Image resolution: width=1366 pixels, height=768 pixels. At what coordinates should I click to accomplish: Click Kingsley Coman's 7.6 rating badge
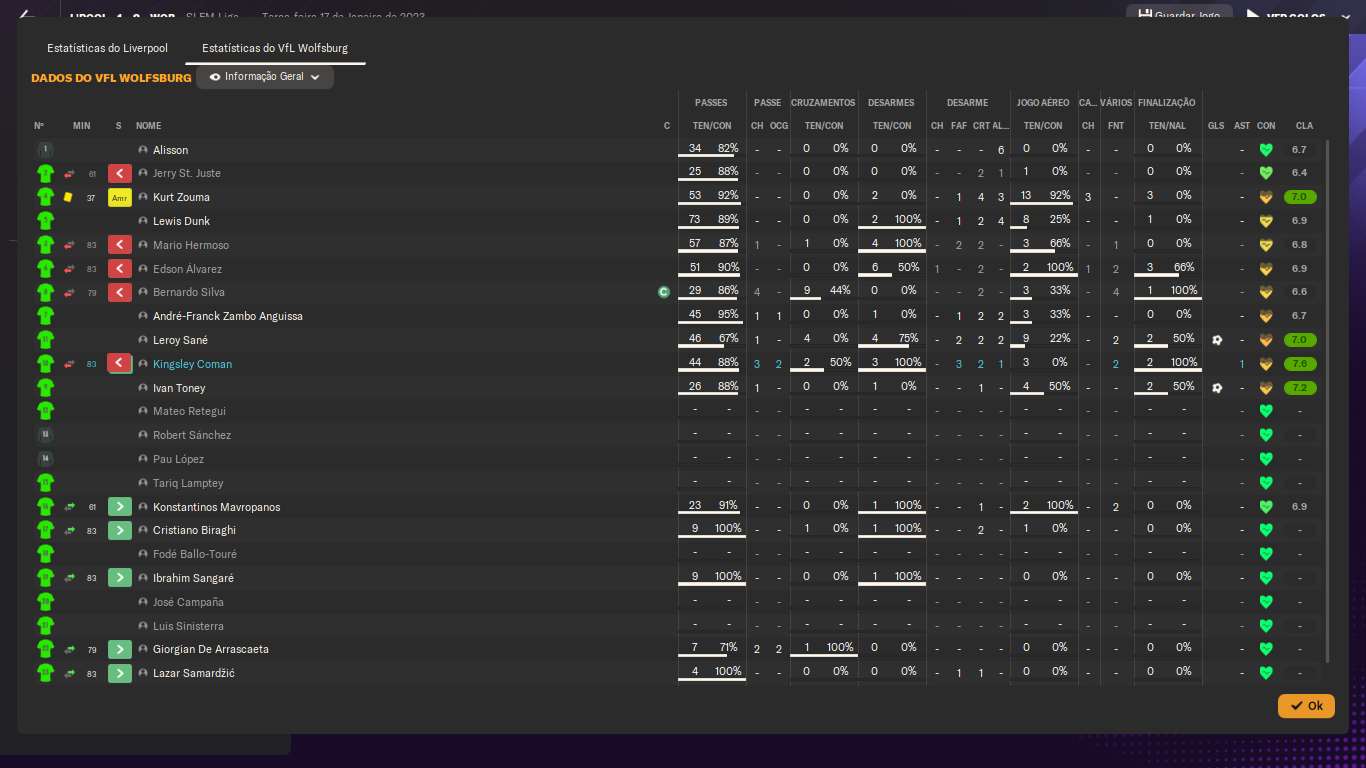(1300, 364)
